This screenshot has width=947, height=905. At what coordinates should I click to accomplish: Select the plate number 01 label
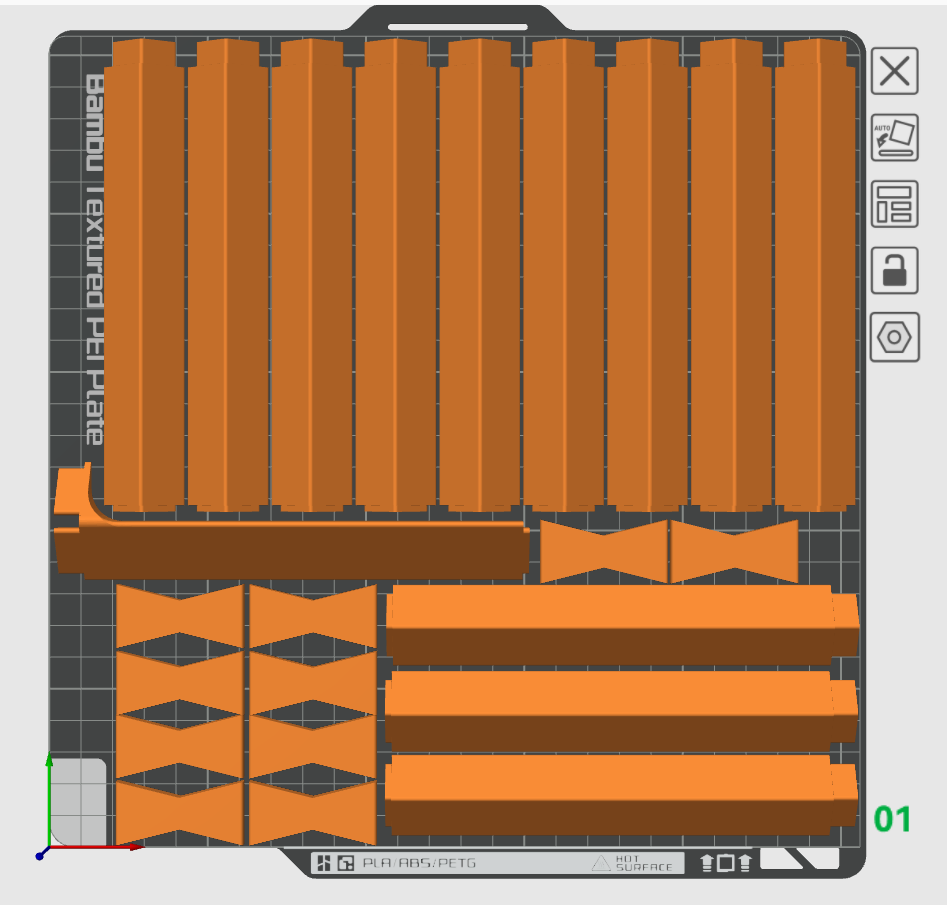(x=892, y=819)
